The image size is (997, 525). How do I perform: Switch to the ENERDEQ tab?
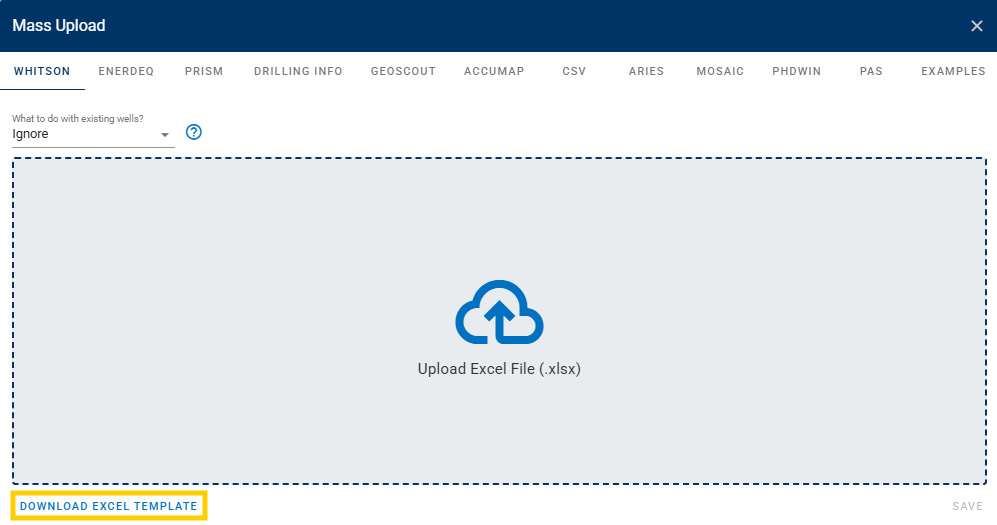point(126,71)
